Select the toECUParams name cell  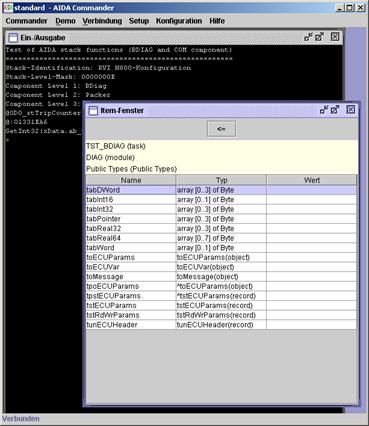(x=131, y=257)
